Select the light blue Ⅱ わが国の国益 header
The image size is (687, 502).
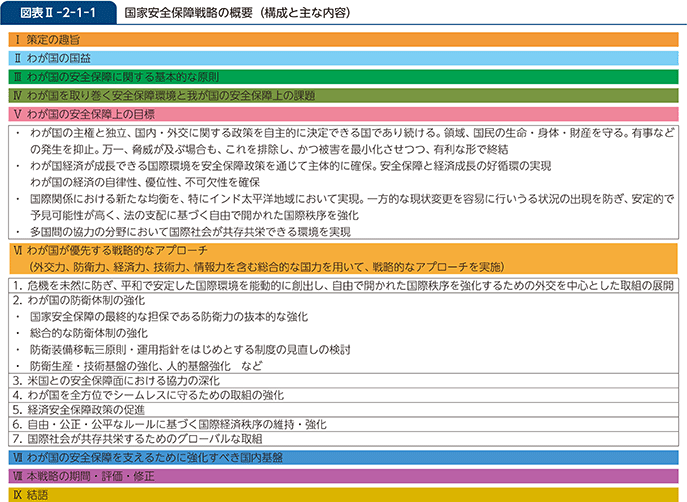click(x=343, y=58)
